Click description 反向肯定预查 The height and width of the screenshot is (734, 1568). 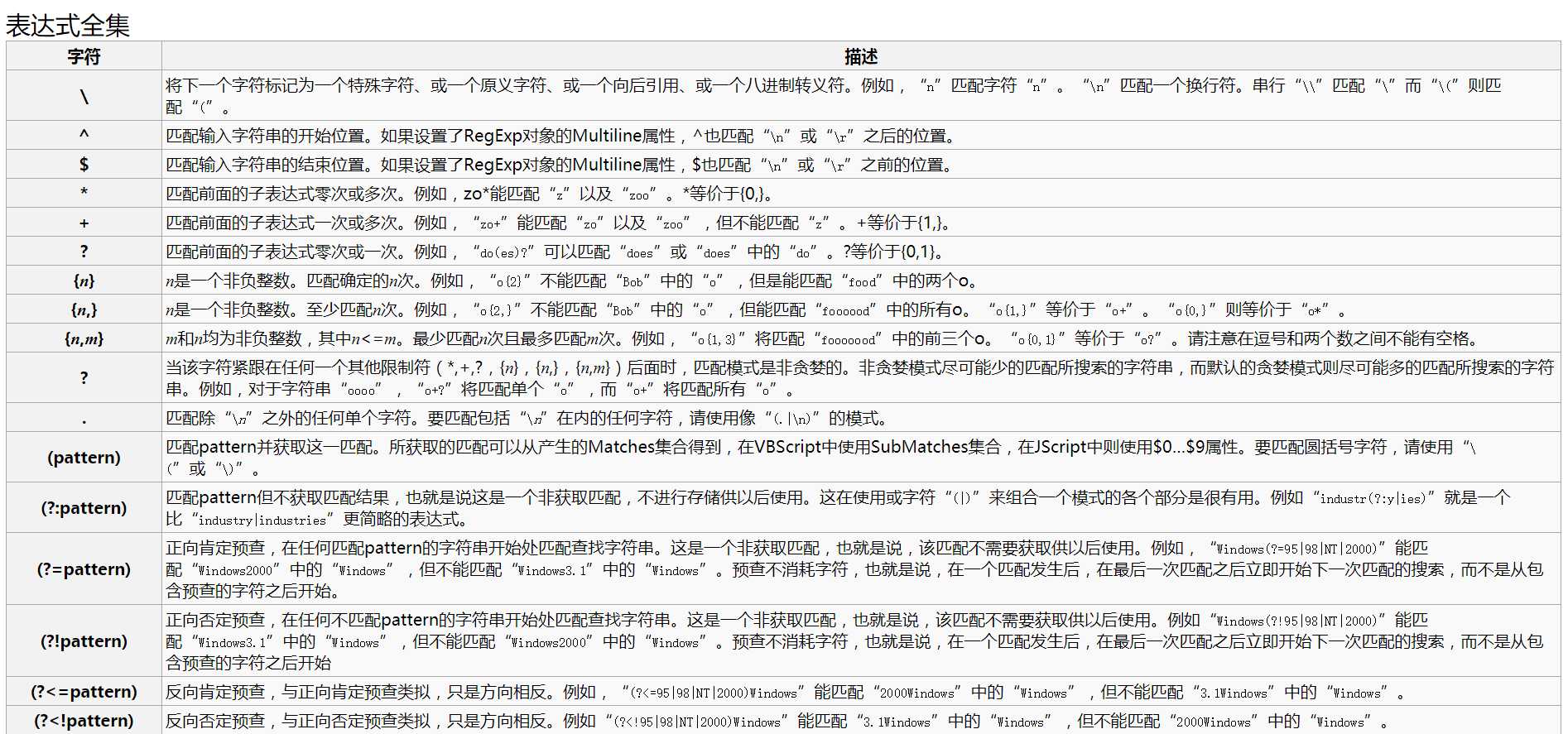pos(861,692)
